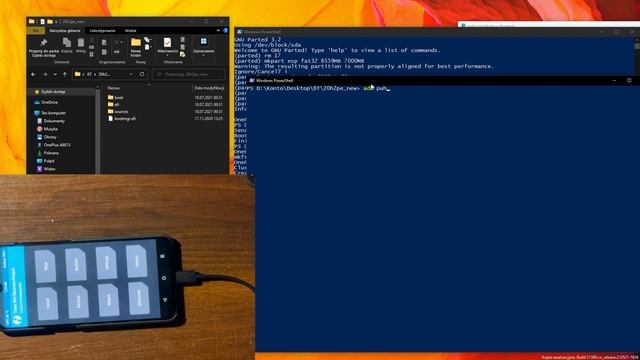Click the delete X icon in Organizowanie group

117,42
